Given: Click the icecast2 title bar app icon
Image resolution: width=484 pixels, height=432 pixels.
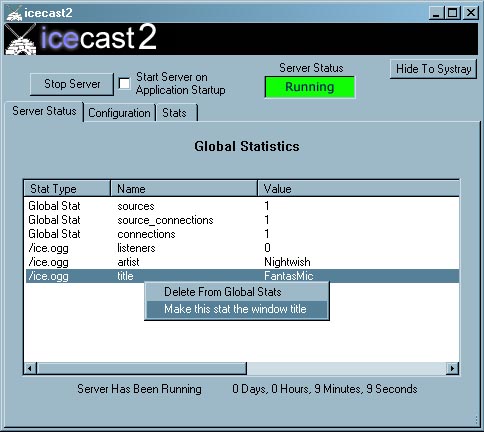Looking at the screenshot, I should click(x=14, y=13).
